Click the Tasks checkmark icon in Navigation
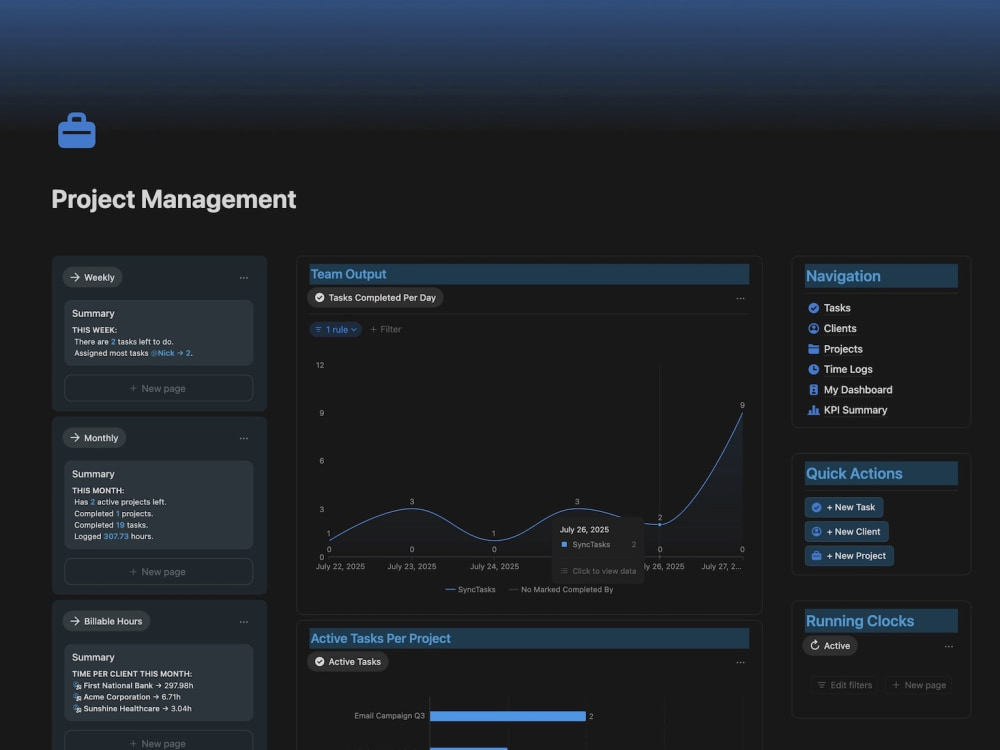The image size is (1000, 750). click(x=813, y=308)
